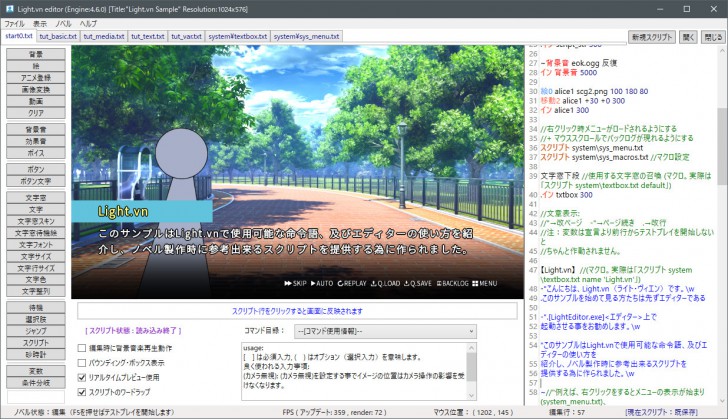This screenshot has height=419, width=728.
Task: Click the 文字窓 command button
Action: coord(36,197)
